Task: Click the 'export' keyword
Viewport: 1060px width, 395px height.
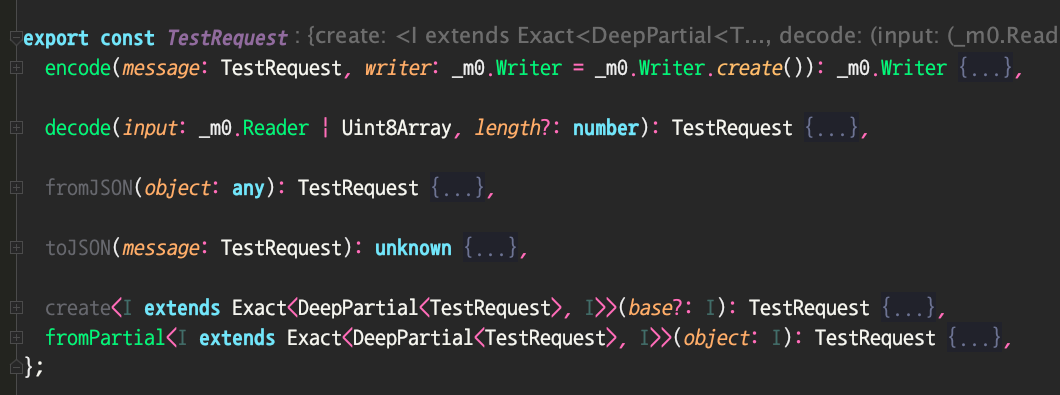Action: [56, 39]
